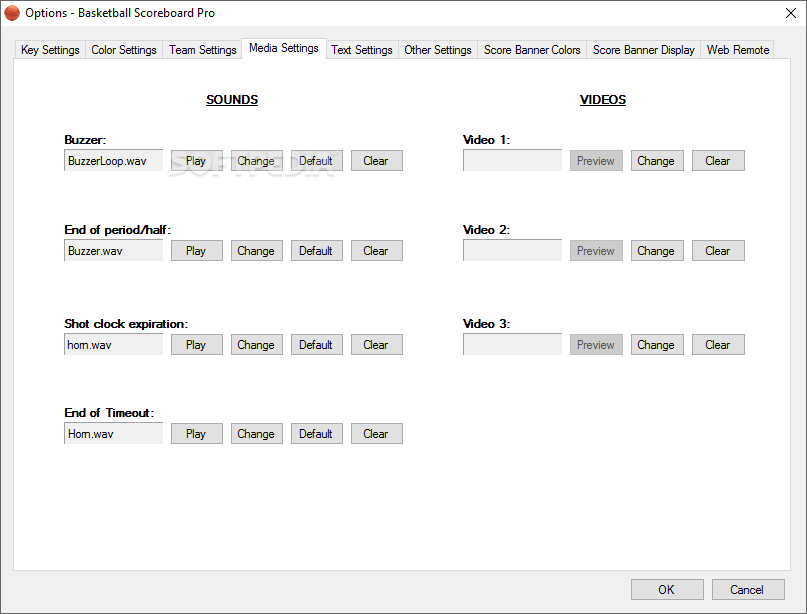The height and width of the screenshot is (614, 807).
Task: Click the 'Video 1:' label
Action: tap(486, 140)
